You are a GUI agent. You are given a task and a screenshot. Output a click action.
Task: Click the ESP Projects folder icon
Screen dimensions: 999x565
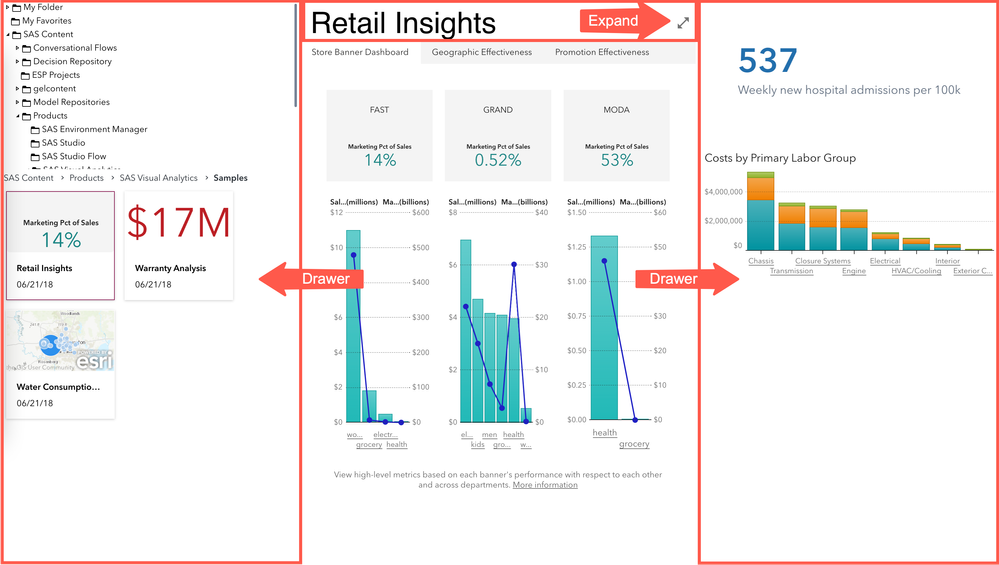tap(26, 75)
